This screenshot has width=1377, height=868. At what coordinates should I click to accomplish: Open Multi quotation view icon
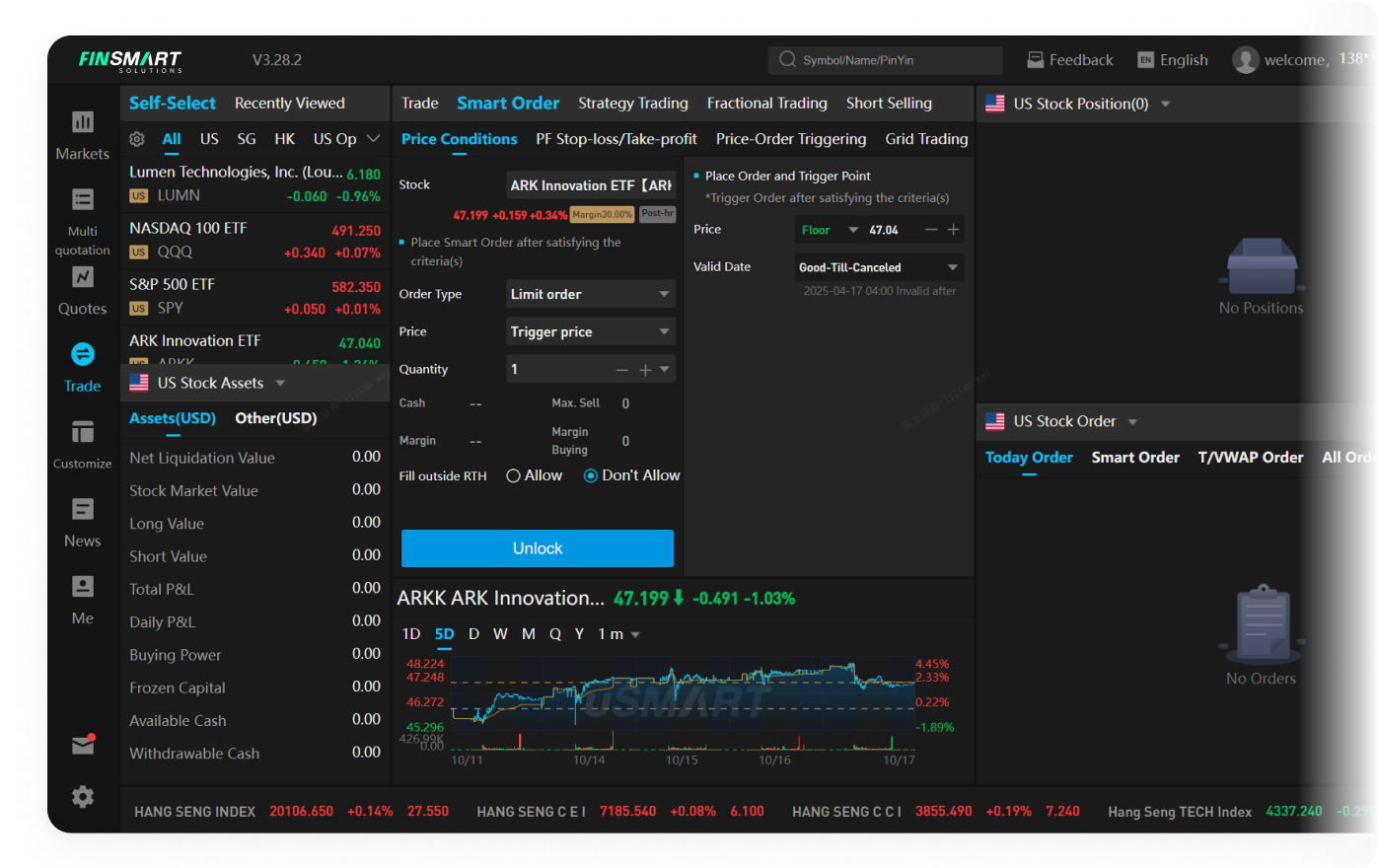pos(83,199)
